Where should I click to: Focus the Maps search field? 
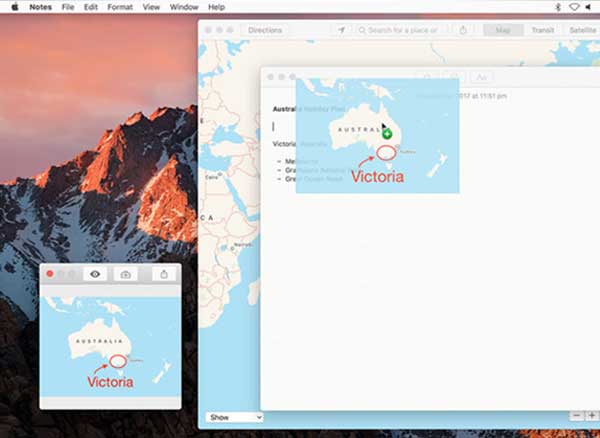(x=401, y=30)
